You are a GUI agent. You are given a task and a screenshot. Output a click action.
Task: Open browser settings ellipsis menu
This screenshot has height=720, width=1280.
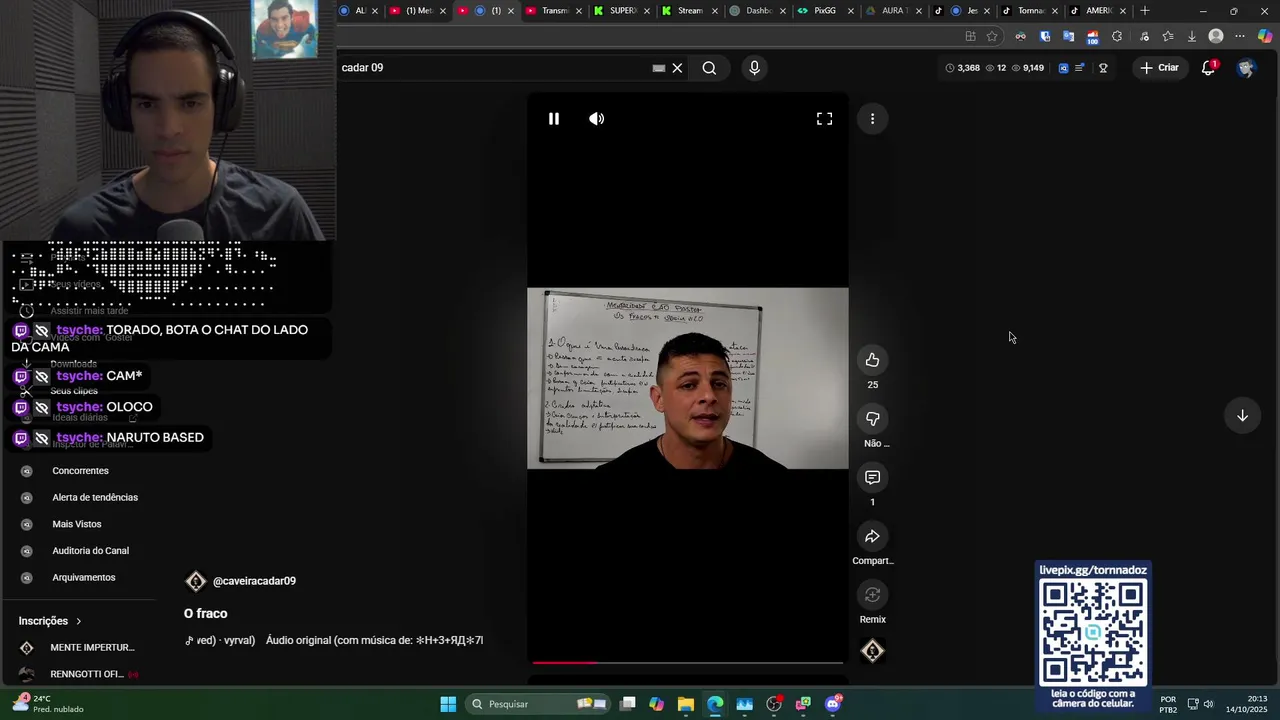click(x=1240, y=36)
